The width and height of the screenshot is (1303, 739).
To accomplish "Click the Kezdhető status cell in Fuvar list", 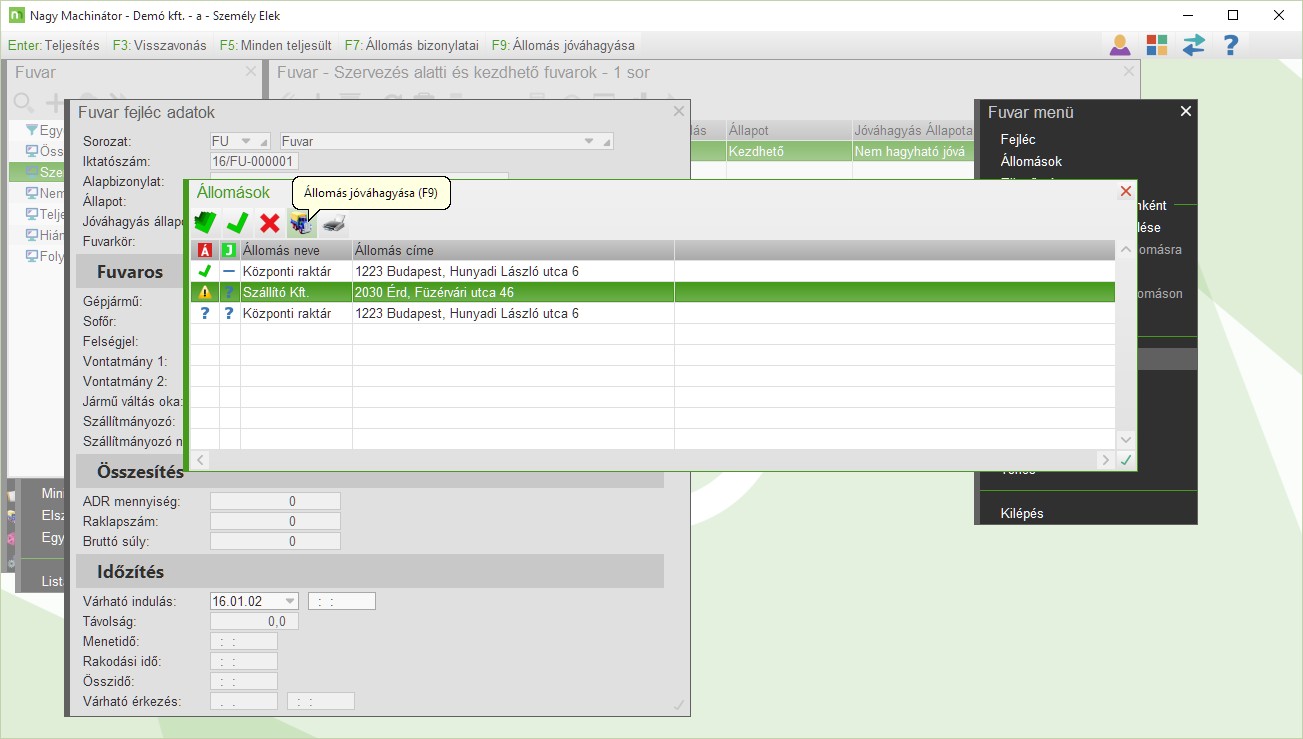I will (789, 151).
